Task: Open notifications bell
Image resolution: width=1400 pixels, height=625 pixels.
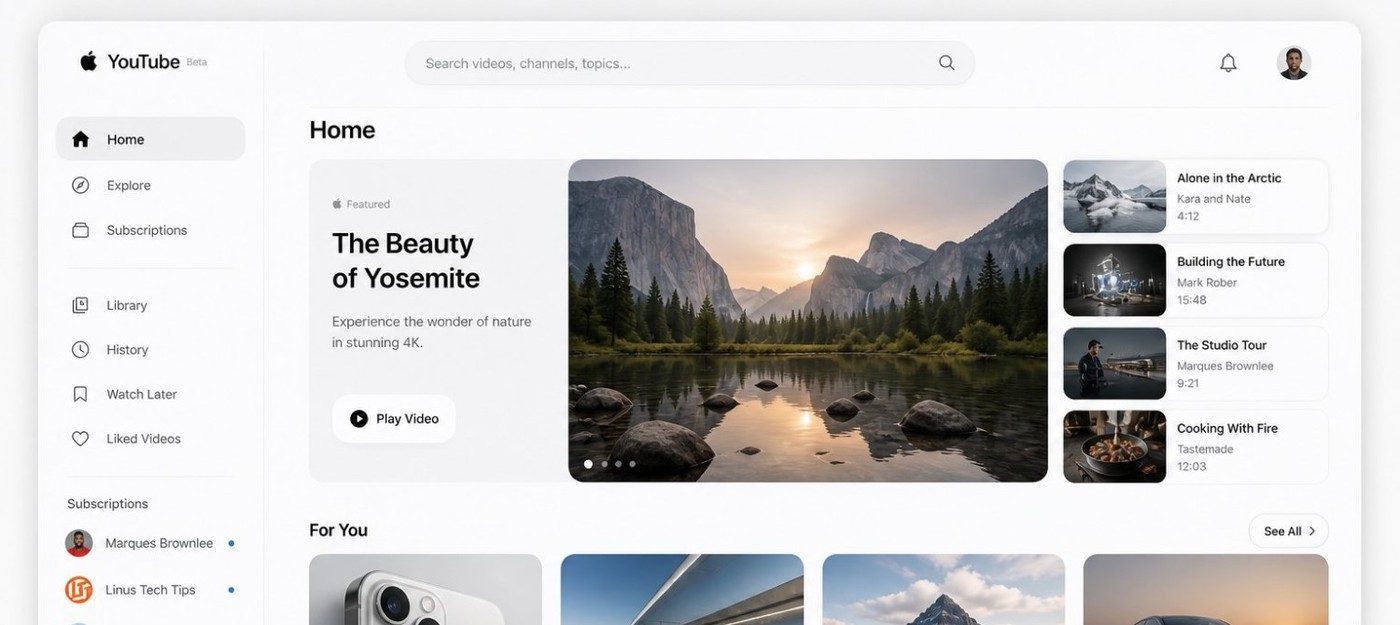Action: [x=1228, y=63]
